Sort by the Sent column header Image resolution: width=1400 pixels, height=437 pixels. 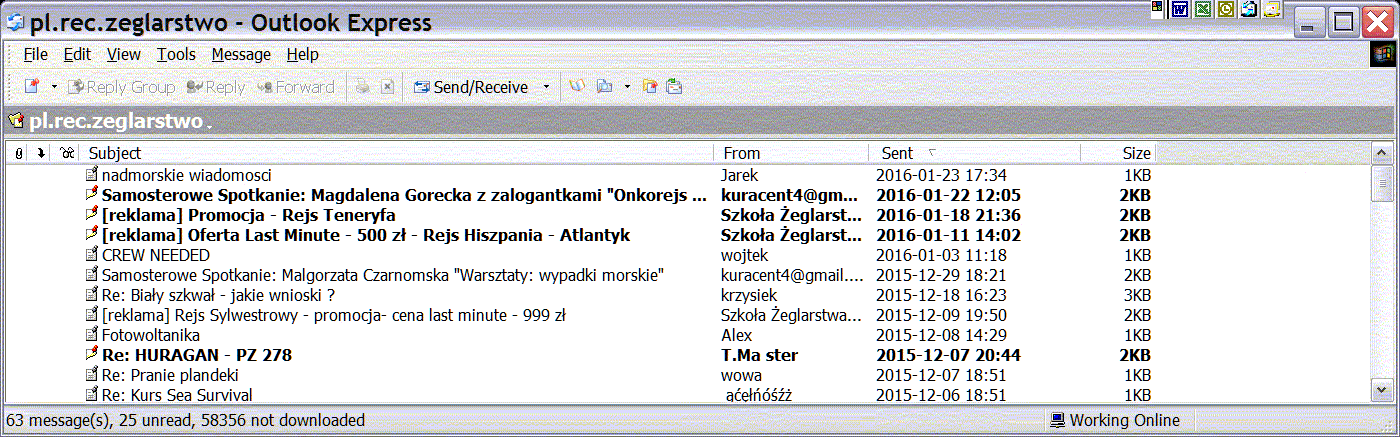tap(975, 153)
